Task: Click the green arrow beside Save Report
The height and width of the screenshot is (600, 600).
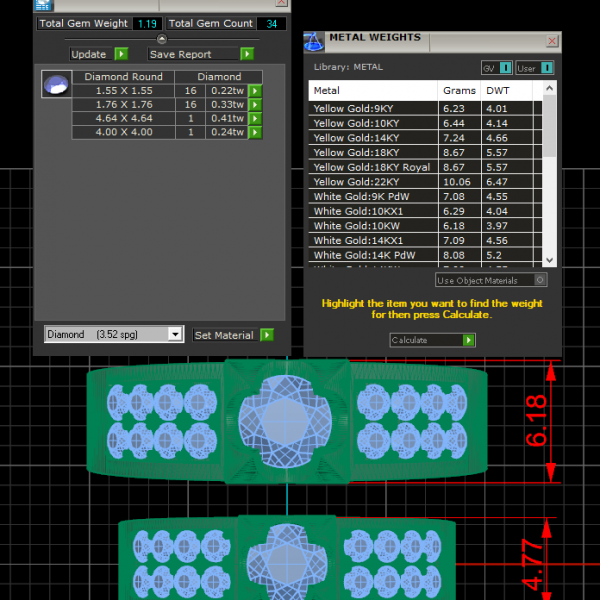Action: coord(248,54)
